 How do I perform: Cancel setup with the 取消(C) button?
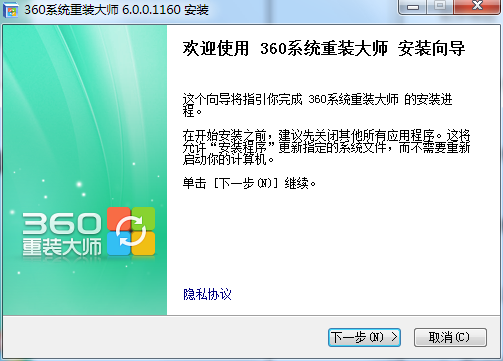[450, 337]
